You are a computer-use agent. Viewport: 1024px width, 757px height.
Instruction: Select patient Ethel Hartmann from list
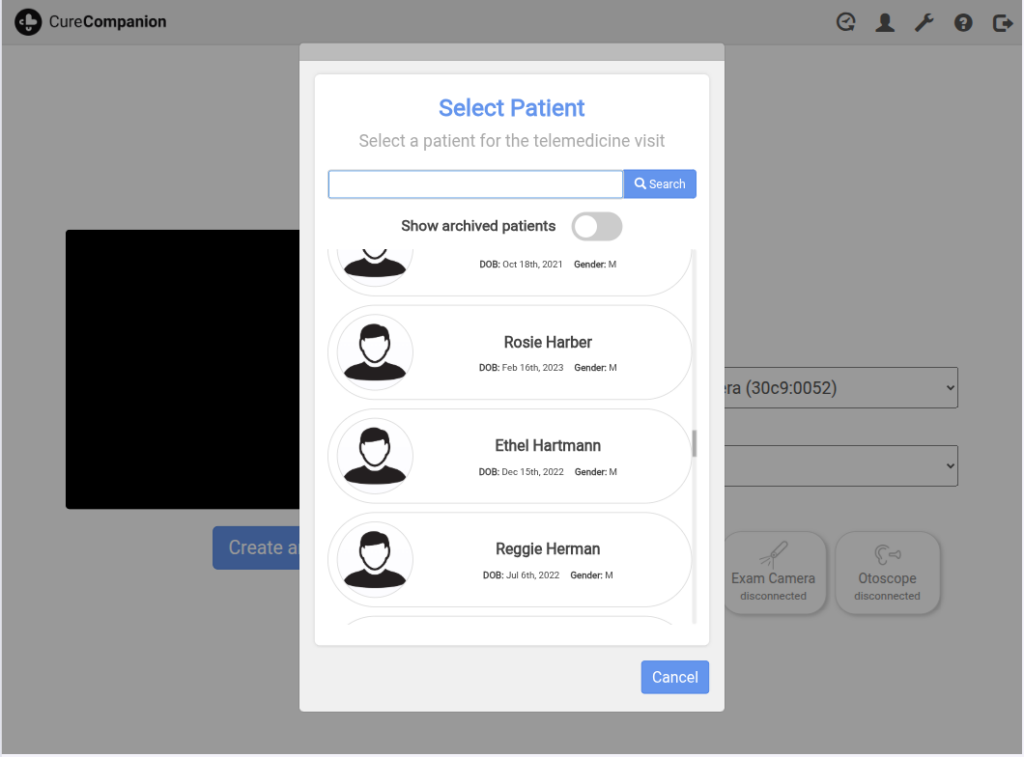click(547, 455)
